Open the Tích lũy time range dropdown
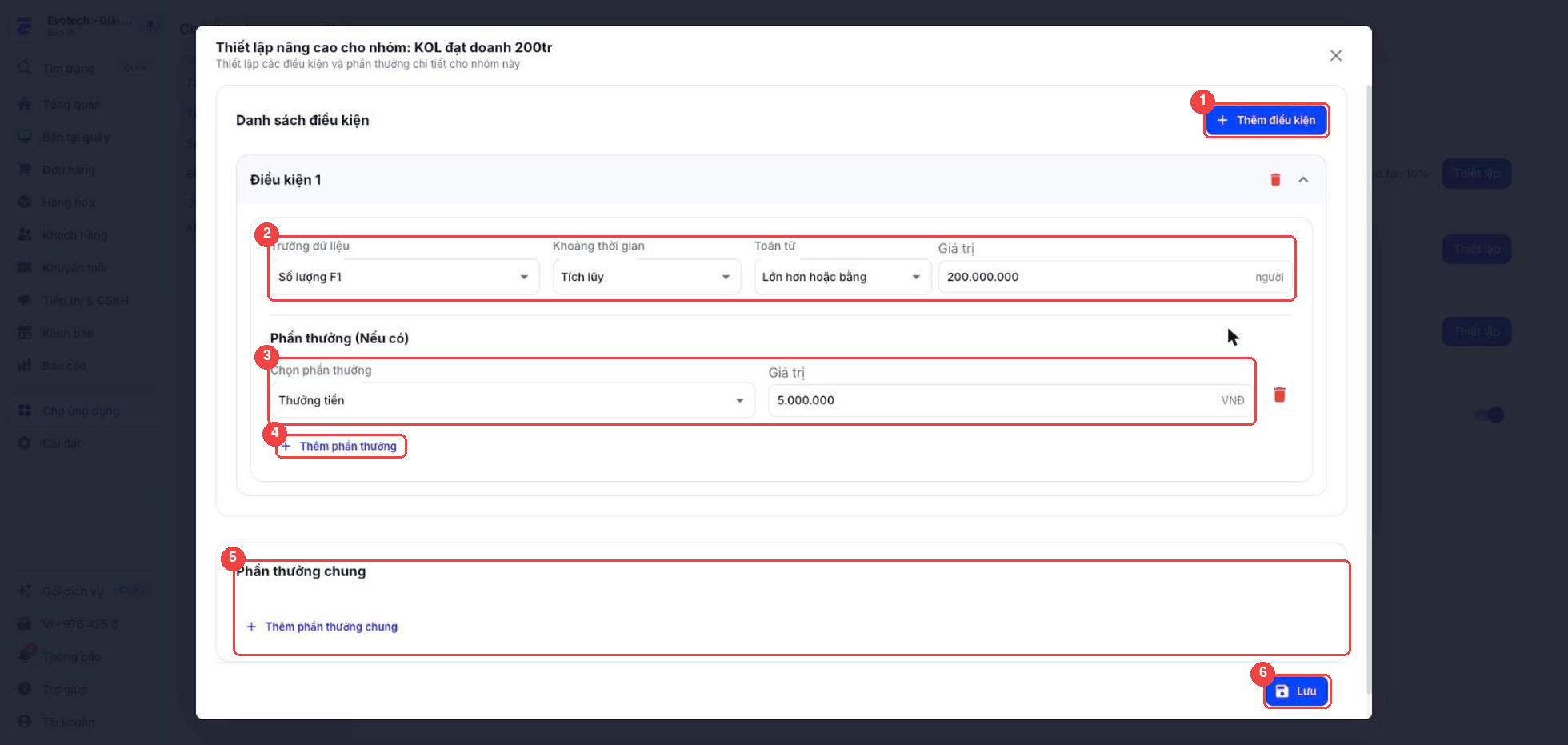Image resolution: width=1568 pixels, height=745 pixels. [x=646, y=277]
